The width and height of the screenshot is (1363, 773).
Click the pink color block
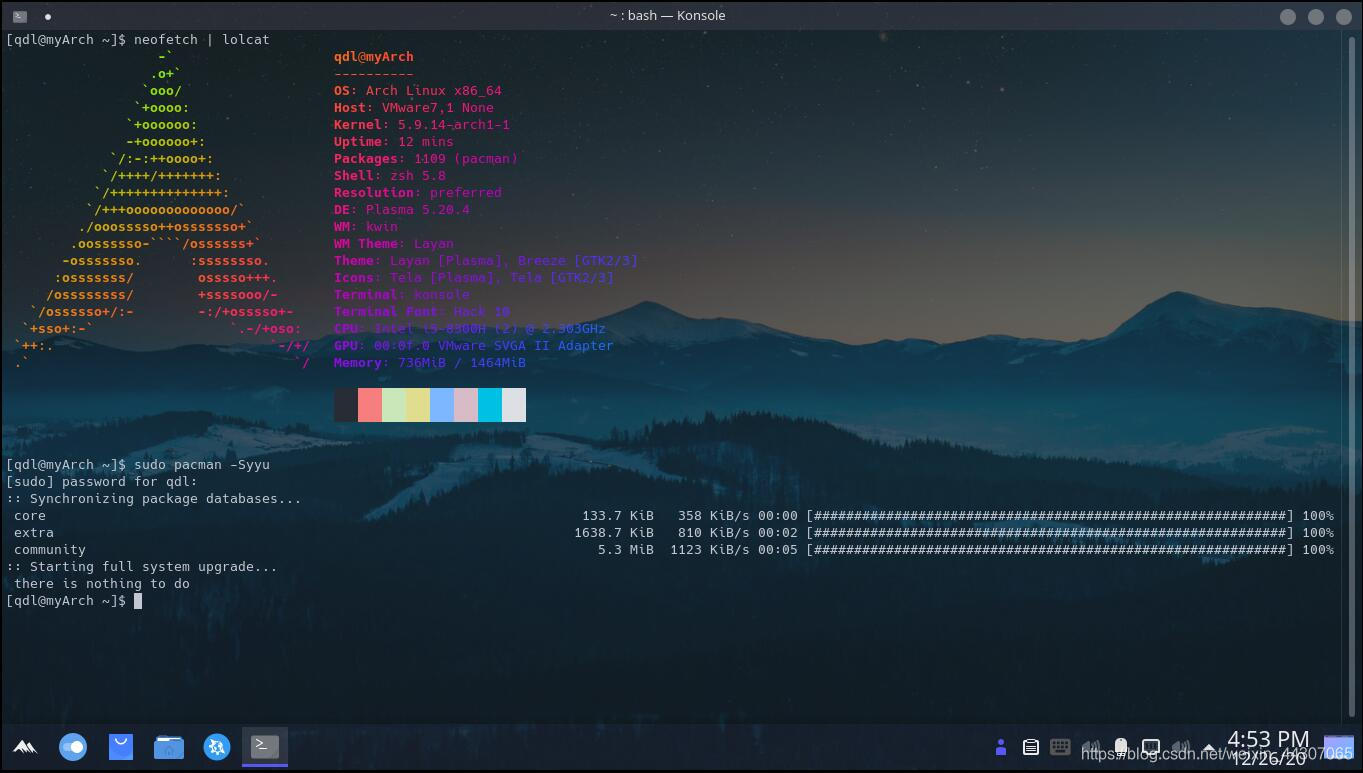tap(466, 405)
